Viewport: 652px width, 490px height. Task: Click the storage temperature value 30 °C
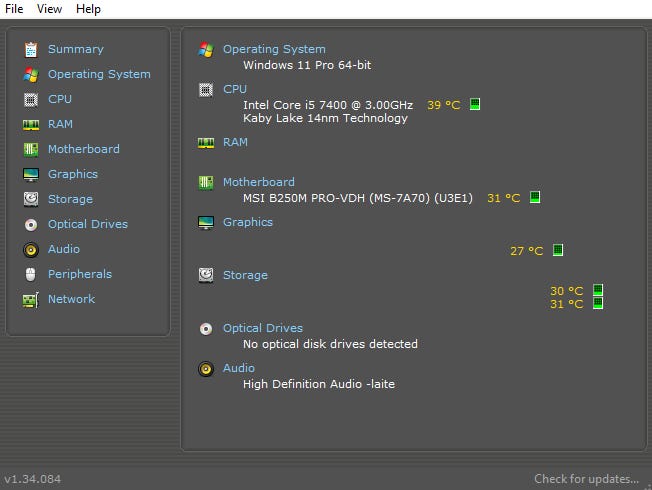point(566,291)
